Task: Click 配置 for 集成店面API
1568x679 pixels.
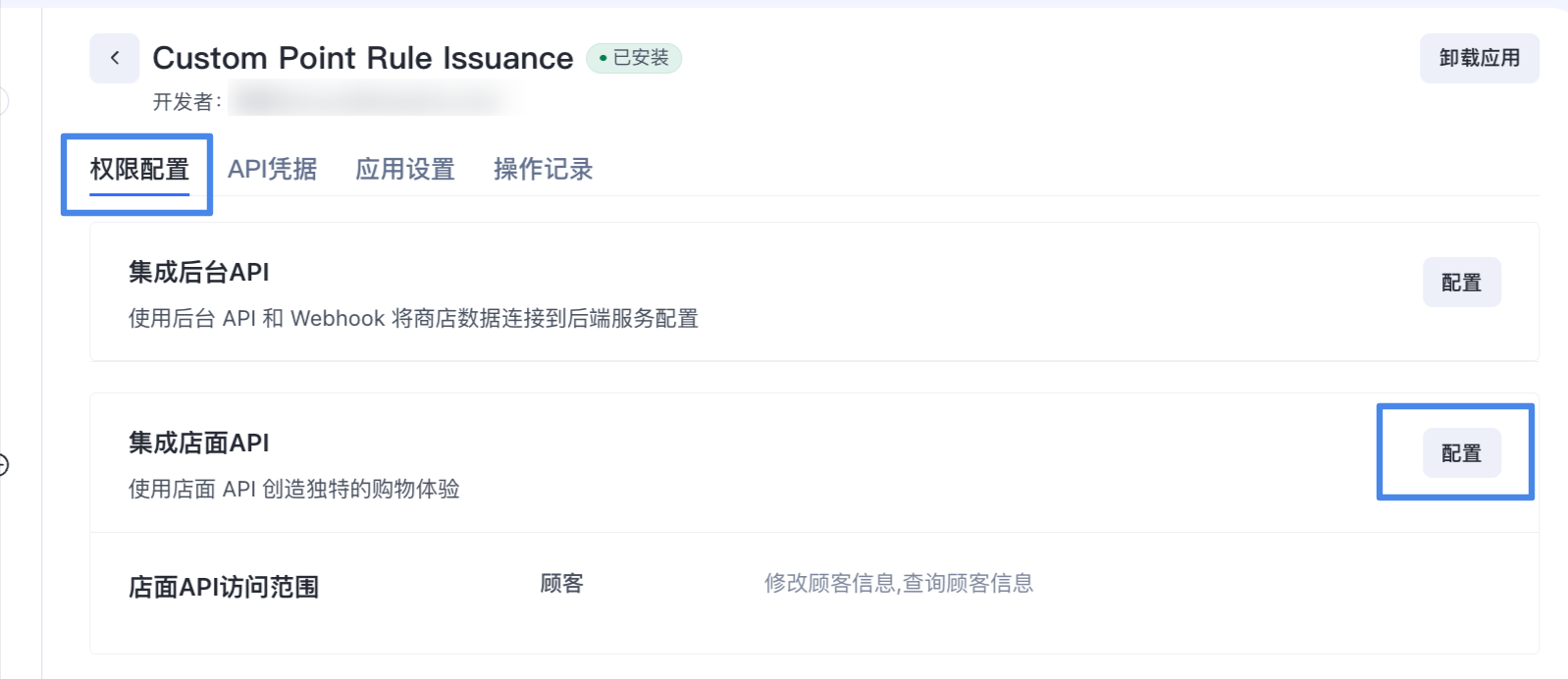Action: point(1461,453)
